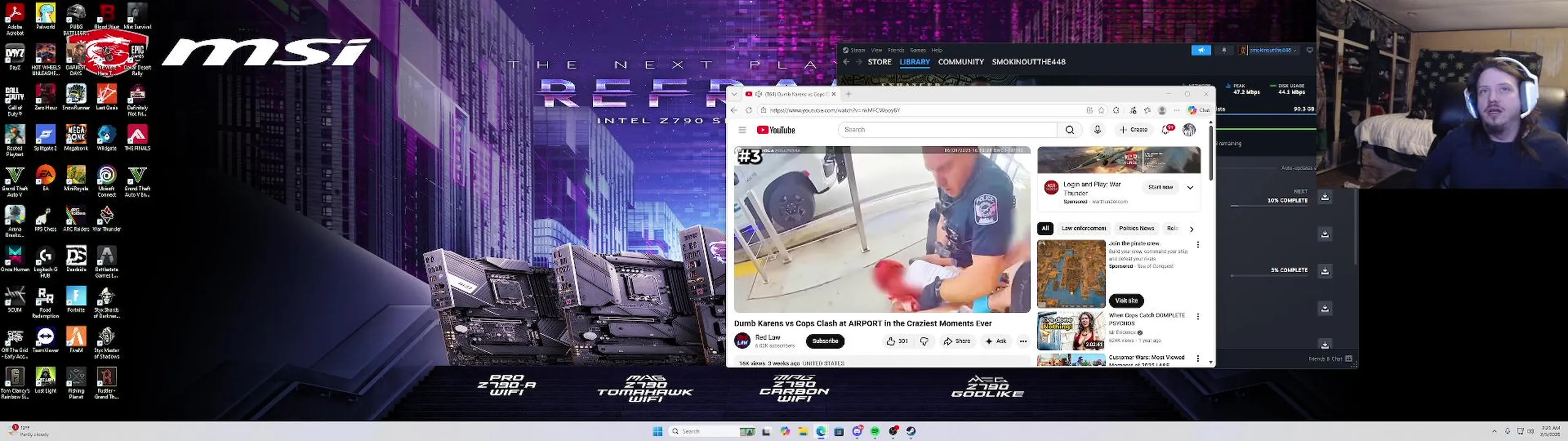
Task: Show more category chips with right arrow
Action: (1191, 229)
